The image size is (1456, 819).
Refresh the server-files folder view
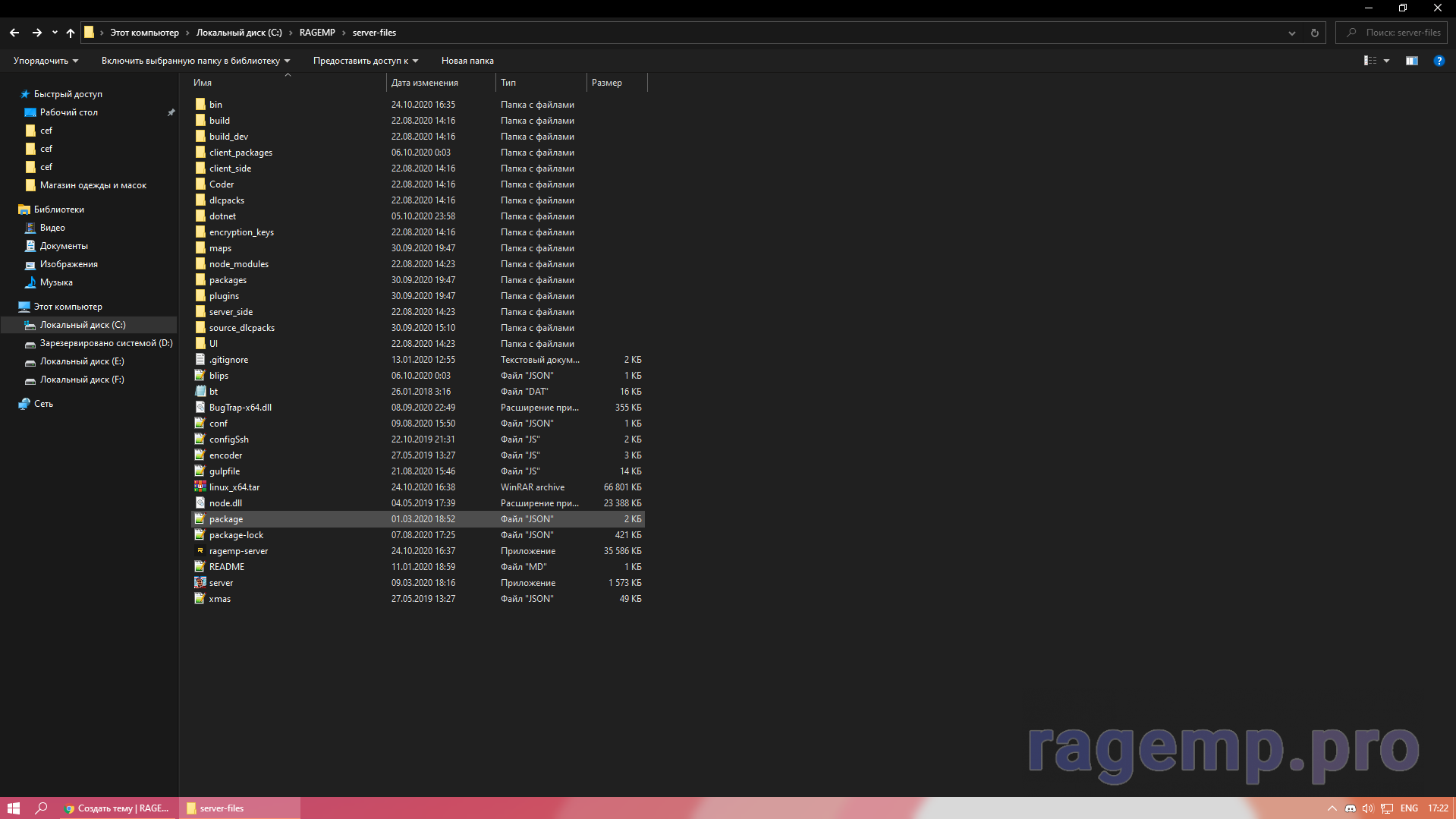[x=1314, y=33]
